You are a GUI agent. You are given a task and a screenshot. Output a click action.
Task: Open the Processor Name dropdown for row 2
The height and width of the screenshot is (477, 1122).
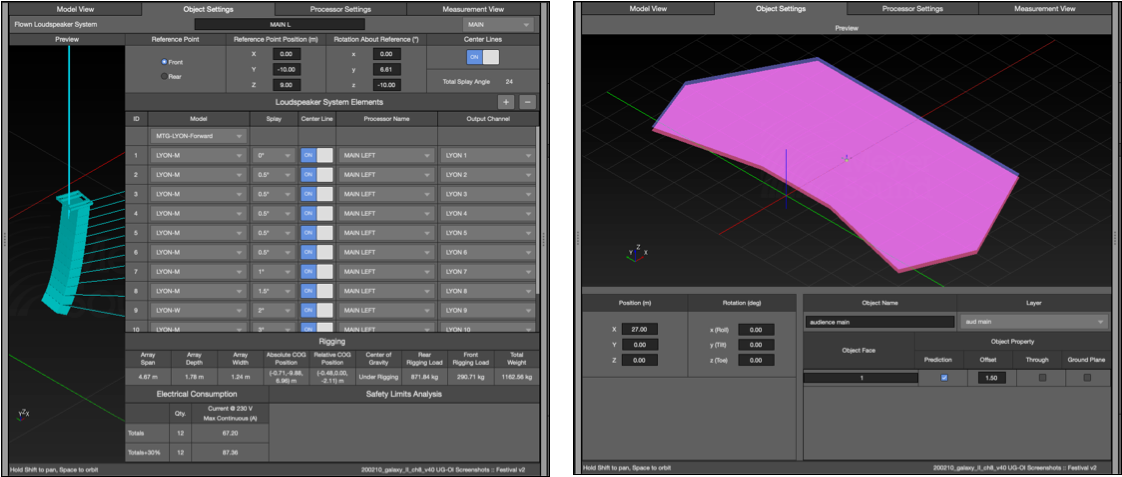click(x=386, y=174)
